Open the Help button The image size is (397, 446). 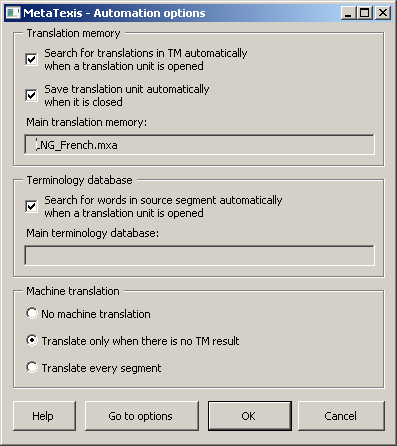click(x=44, y=416)
